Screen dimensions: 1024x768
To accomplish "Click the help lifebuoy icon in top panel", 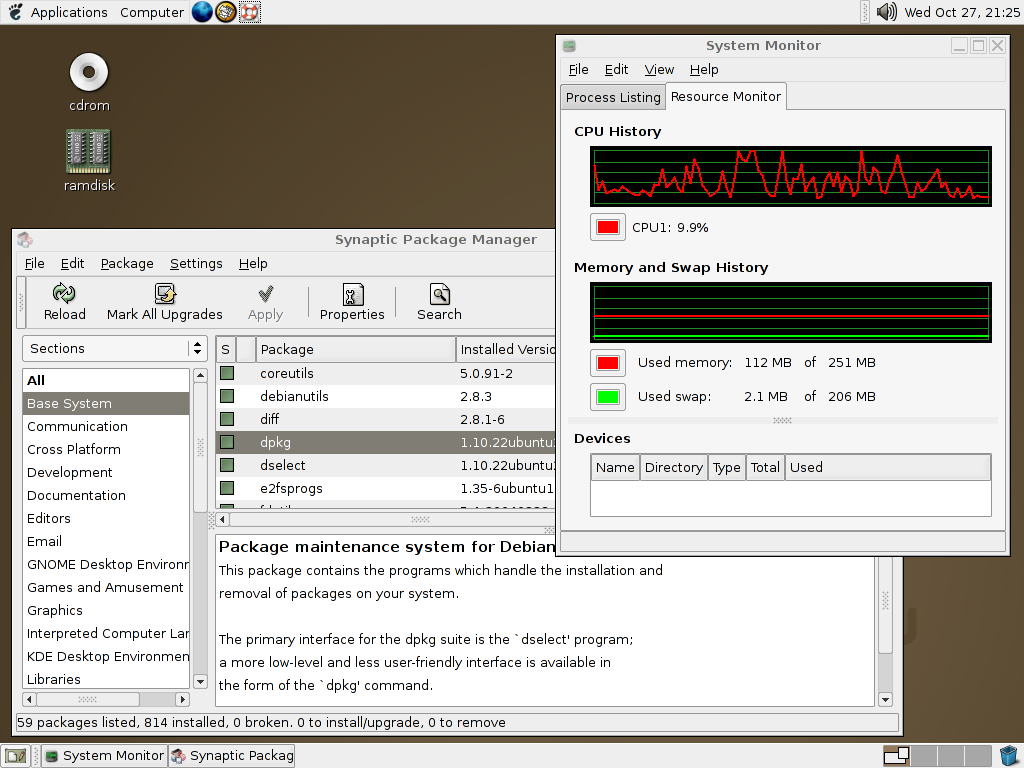I will [249, 12].
